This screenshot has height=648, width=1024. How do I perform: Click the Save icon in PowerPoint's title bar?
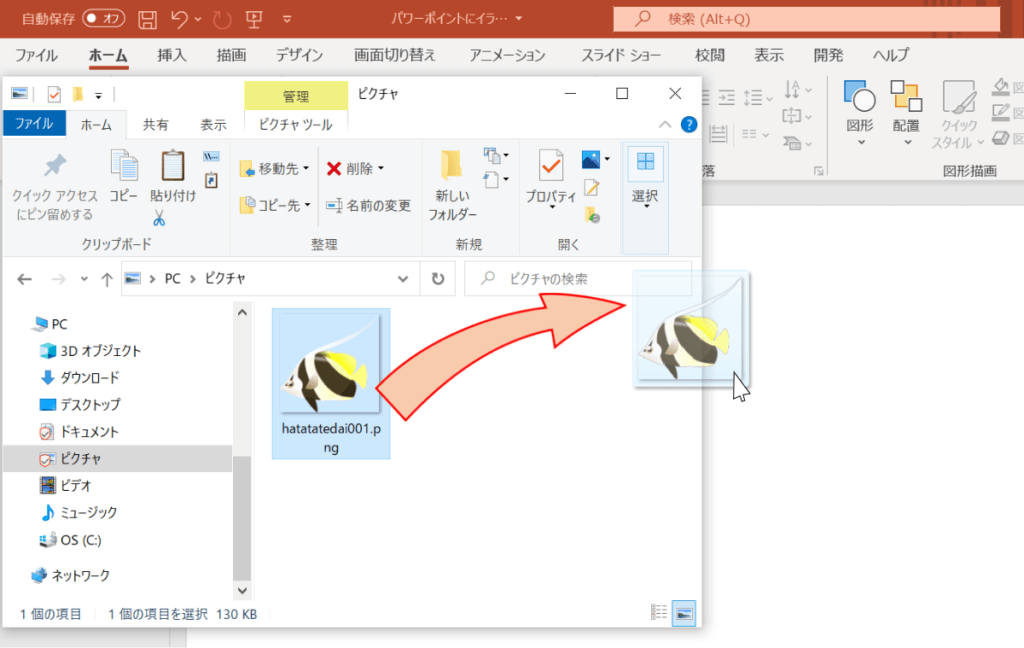146,17
